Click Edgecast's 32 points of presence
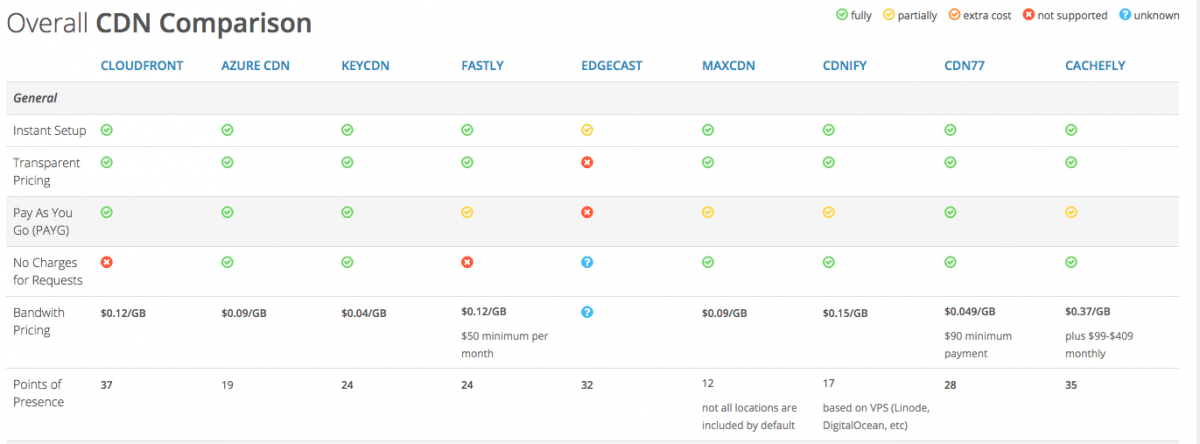The image size is (1200, 444). tap(589, 384)
